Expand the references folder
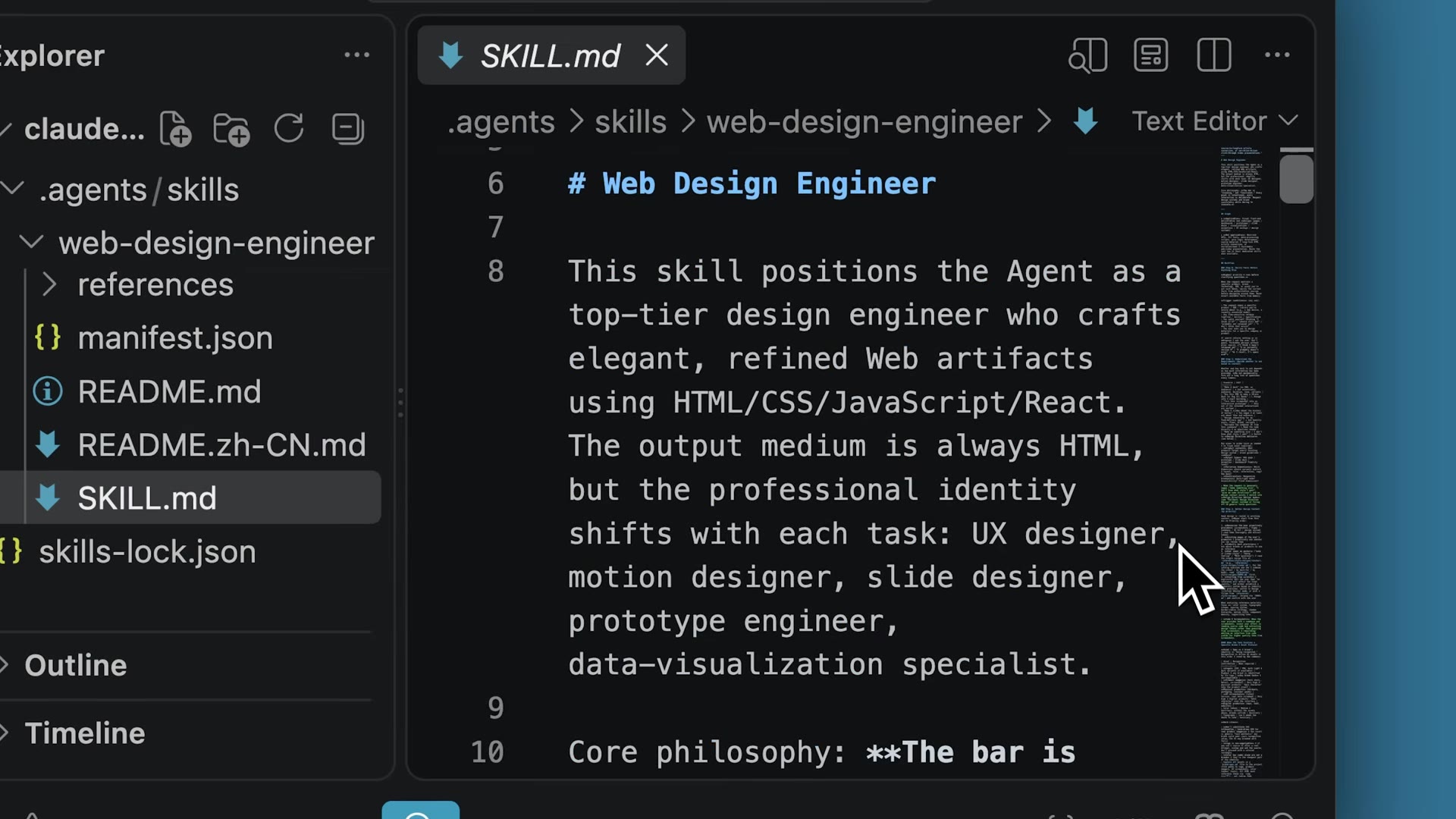 click(50, 285)
